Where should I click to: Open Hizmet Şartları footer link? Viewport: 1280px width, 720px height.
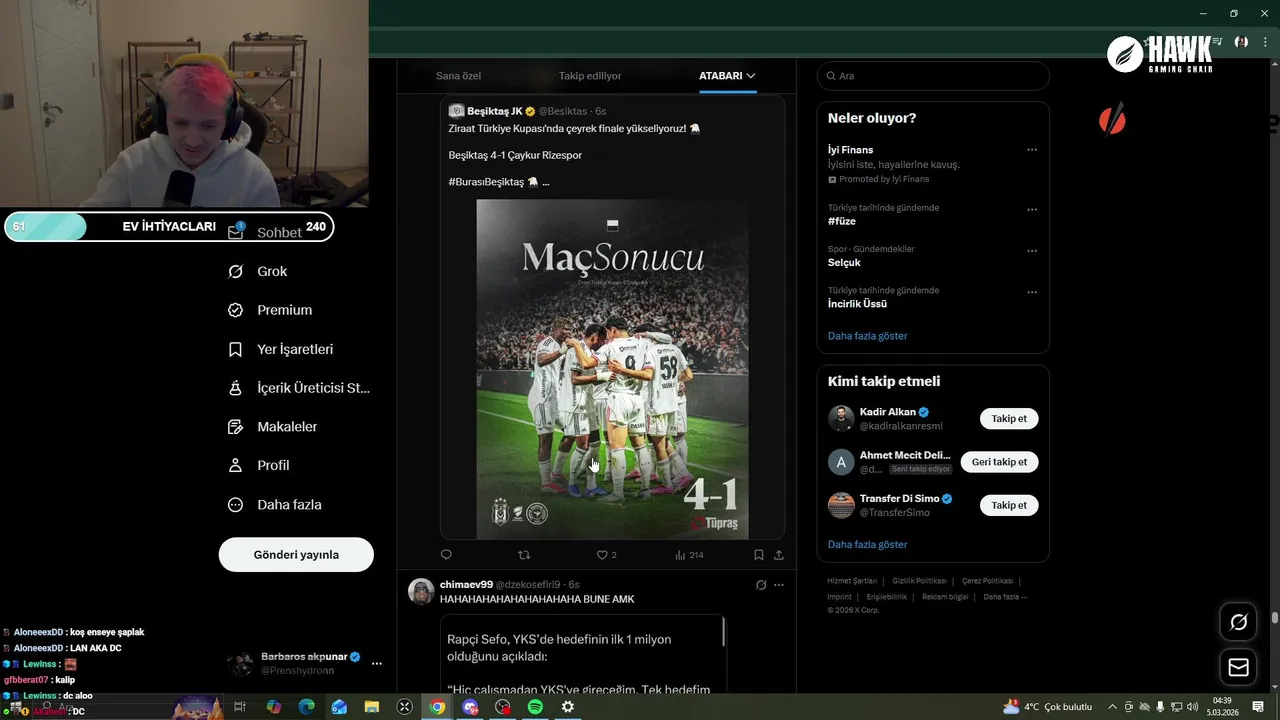[x=852, y=581]
